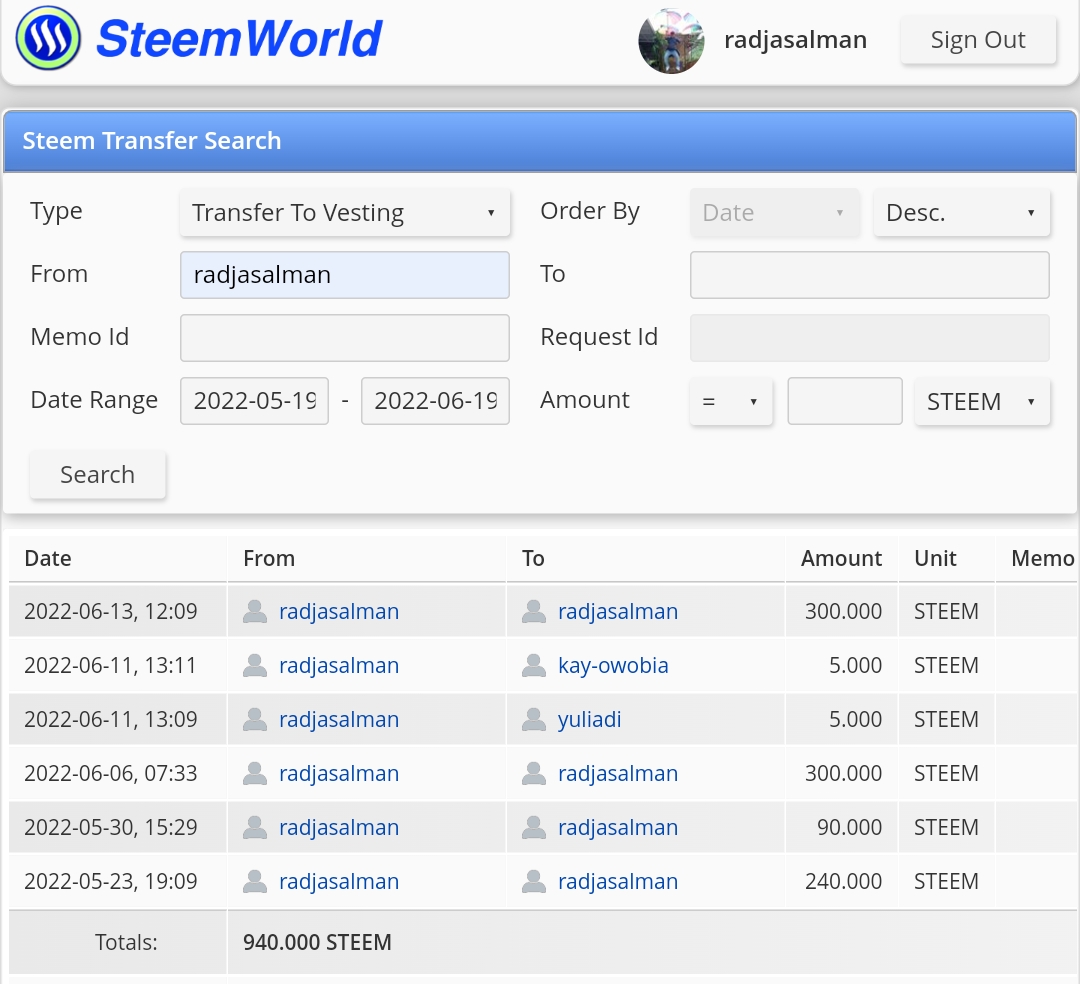Open From radjasalman link in 2022-06-11, 13:09 row

pos(339,719)
